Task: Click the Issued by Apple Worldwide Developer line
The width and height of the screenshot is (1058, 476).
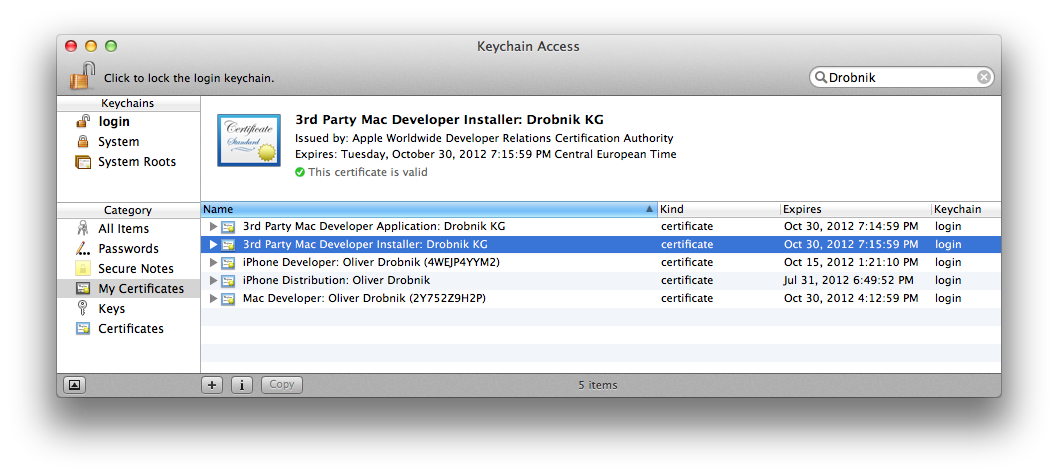Action: point(484,138)
